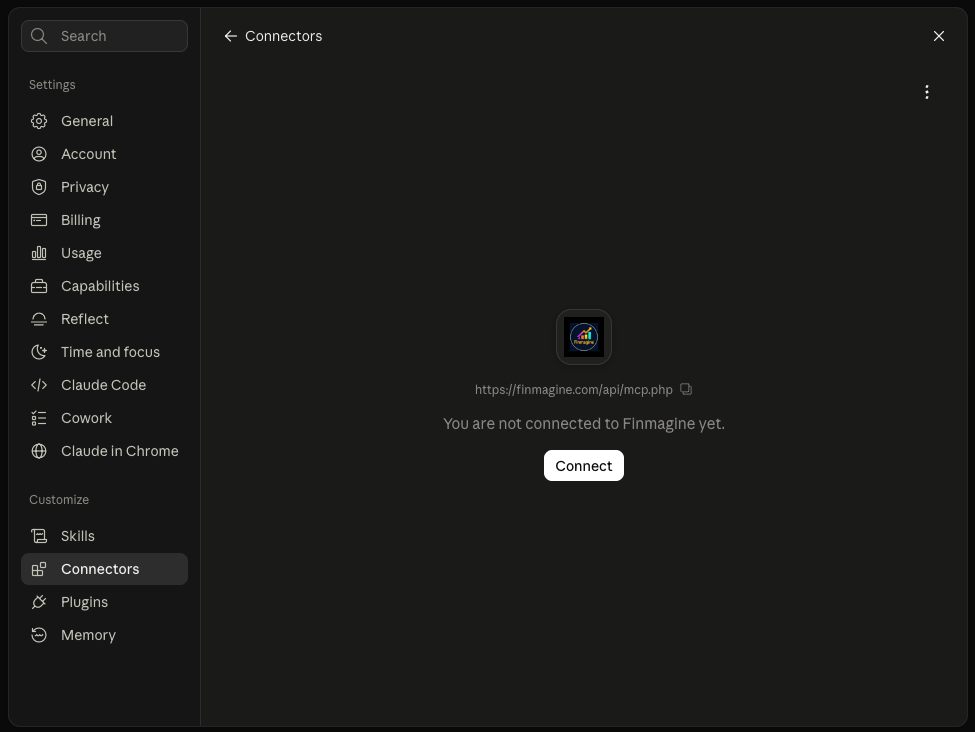
Task: Open Account settings
Action: click(104, 154)
